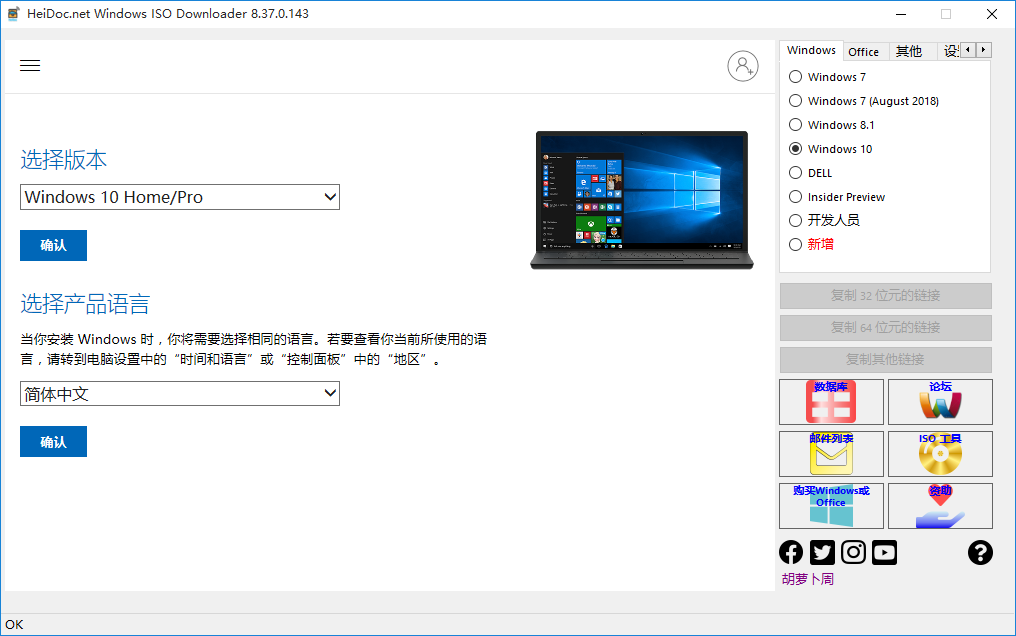Select the red 新增 radio button

pyautogui.click(x=811, y=245)
